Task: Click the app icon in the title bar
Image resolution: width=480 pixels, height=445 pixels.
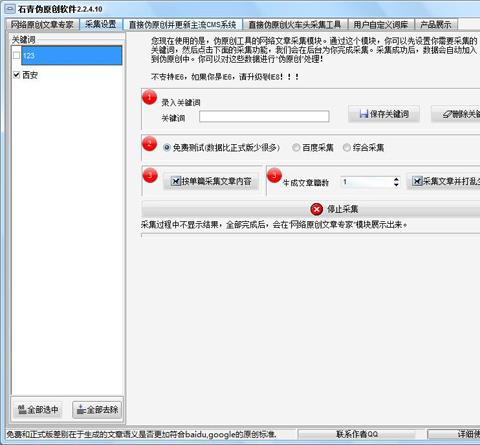Action: [x=10, y=9]
